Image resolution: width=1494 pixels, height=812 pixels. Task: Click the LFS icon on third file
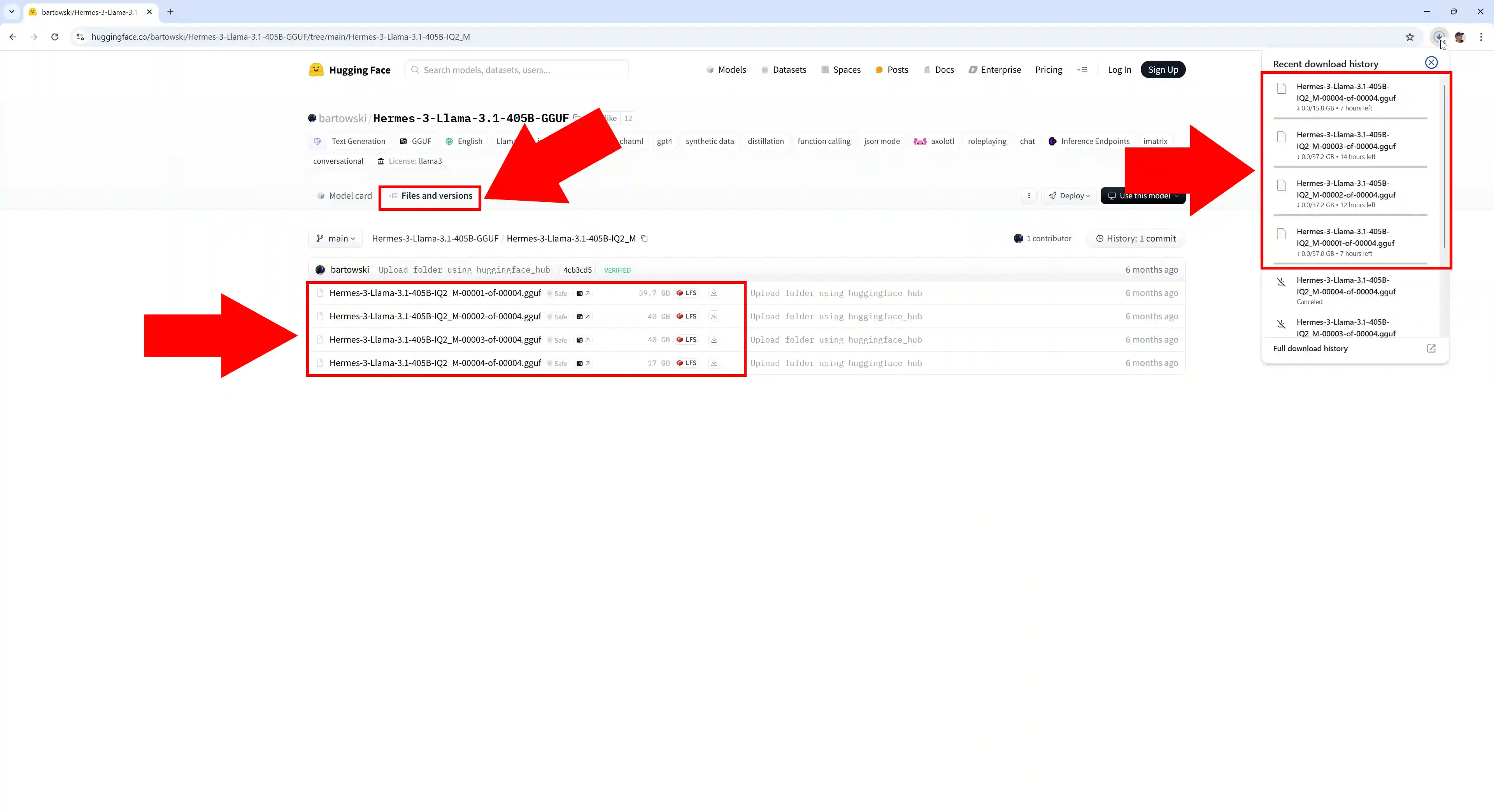tap(687, 339)
